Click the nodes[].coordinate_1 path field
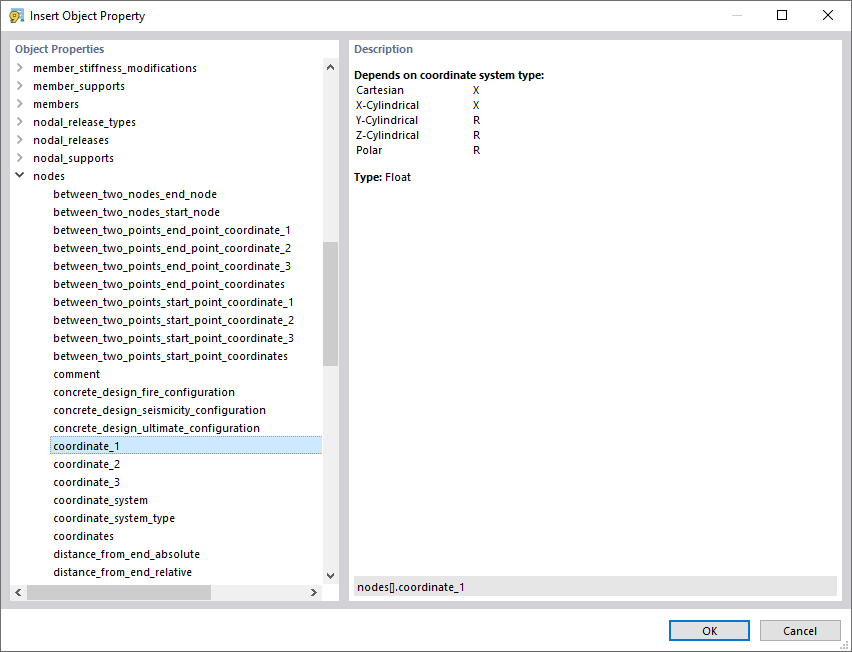The width and height of the screenshot is (852, 652). click(596, 587)
